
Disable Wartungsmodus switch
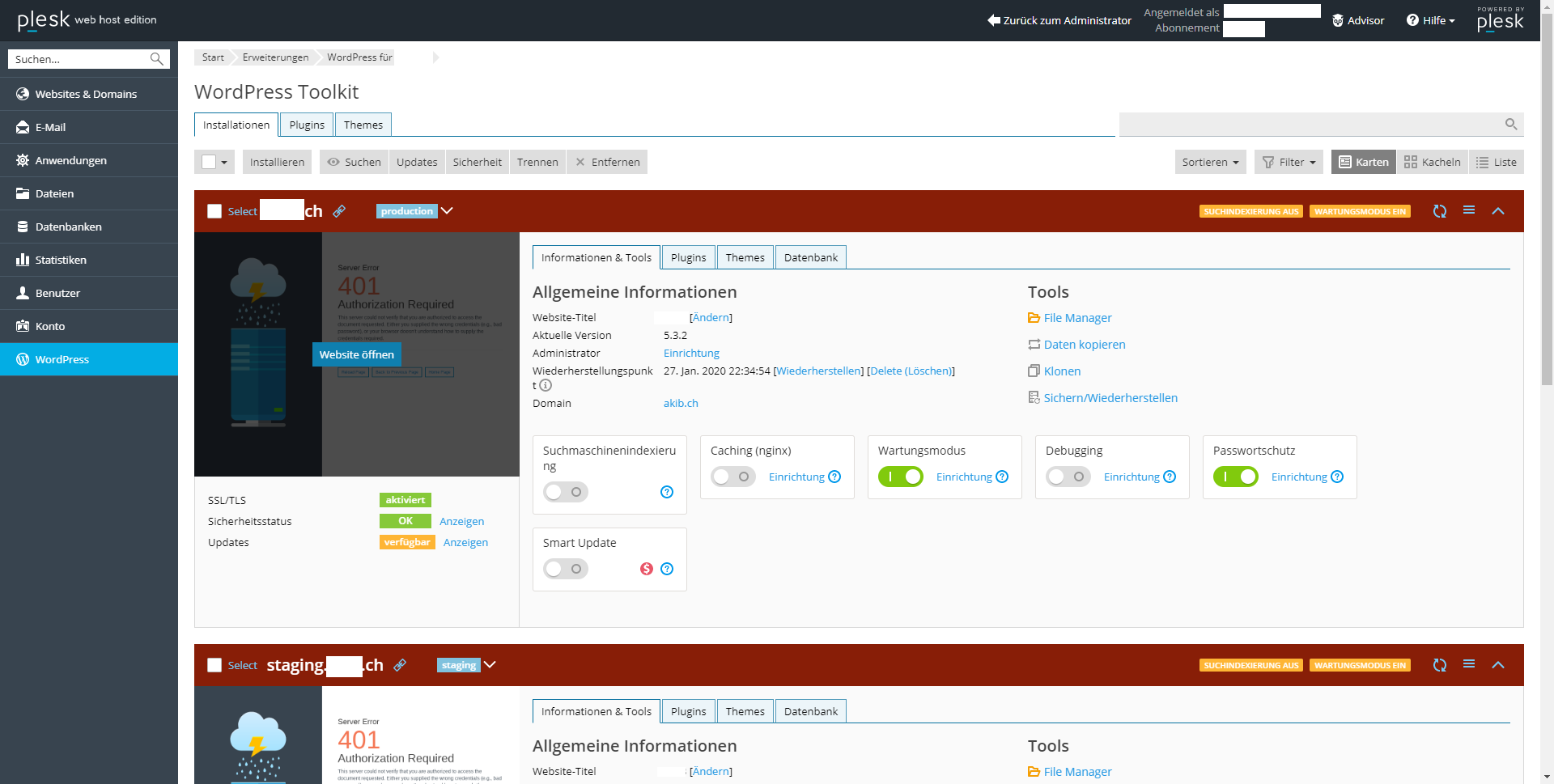click(x=901, y=477)
